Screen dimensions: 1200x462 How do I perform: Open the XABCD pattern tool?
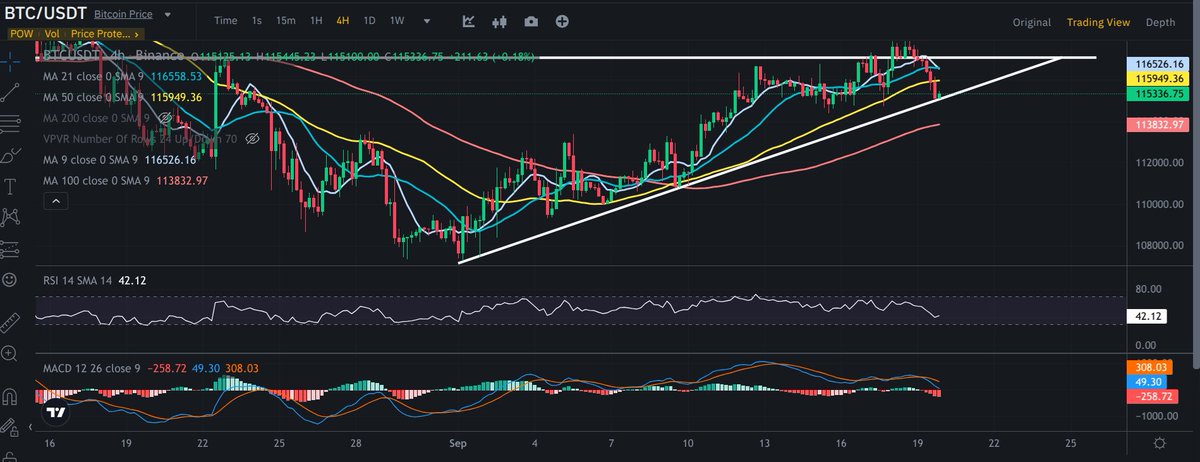point(9,216)
